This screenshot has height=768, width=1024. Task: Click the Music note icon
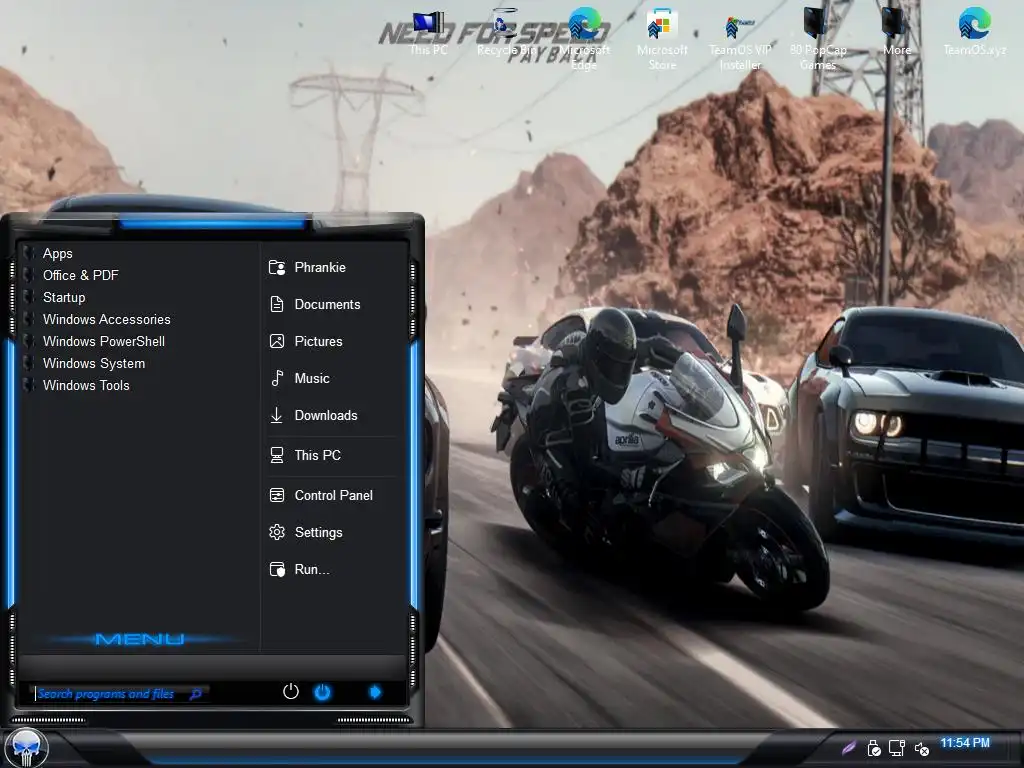click(x=277, y=378)
